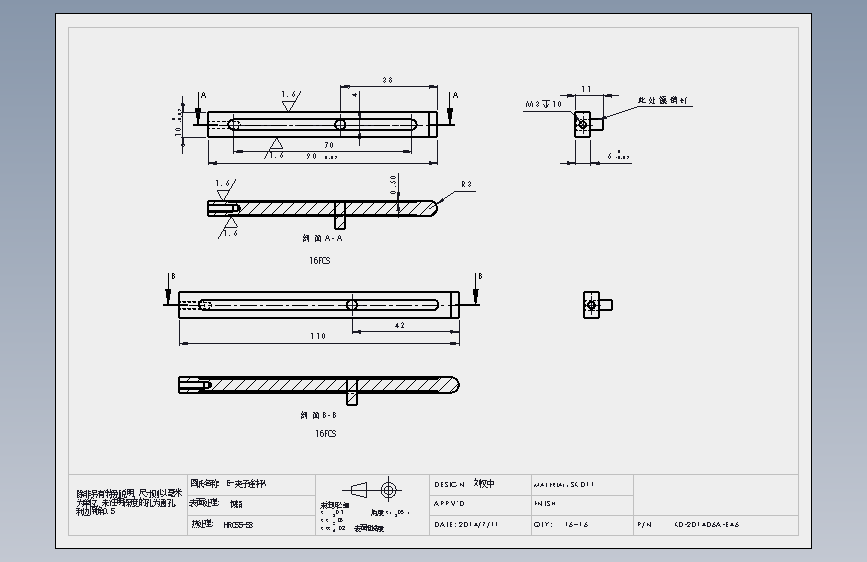This screenshot has width=867, height=562.
Task: Select the 90 overall-length dimension text
Action: (x=312, y=157)
